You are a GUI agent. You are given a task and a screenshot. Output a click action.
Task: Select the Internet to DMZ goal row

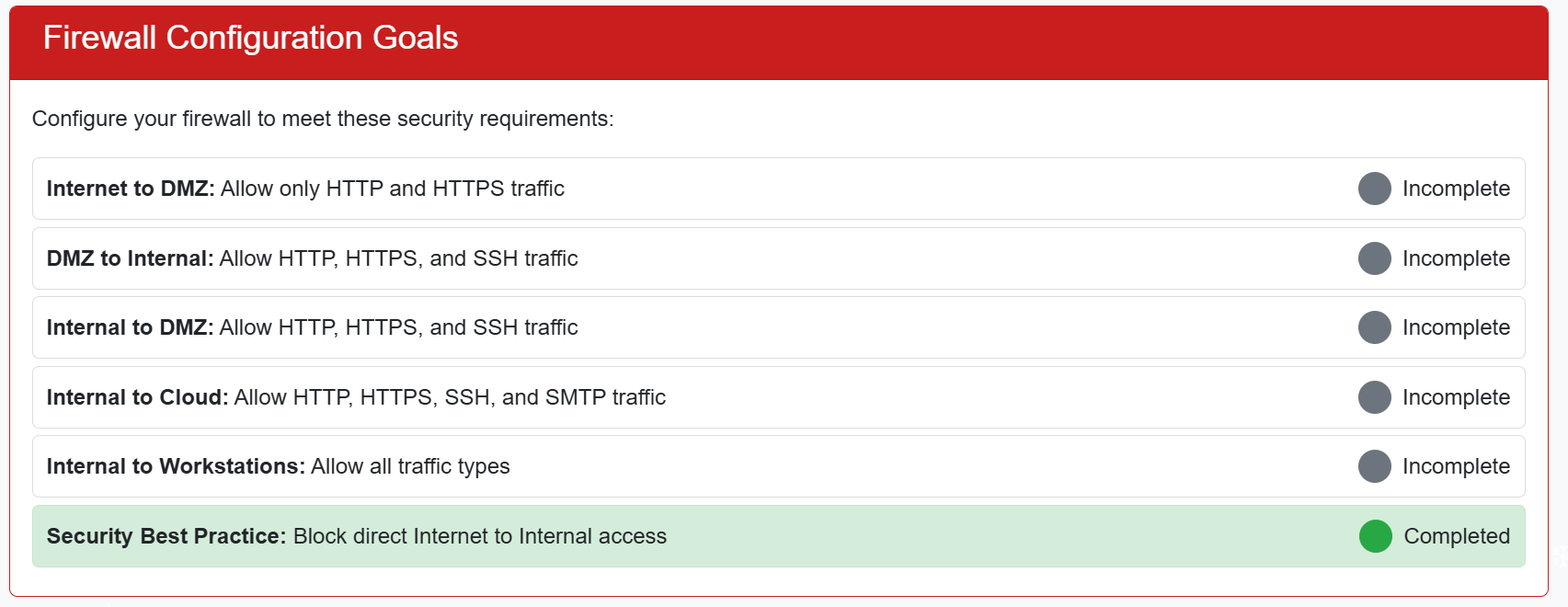point(778,189)
